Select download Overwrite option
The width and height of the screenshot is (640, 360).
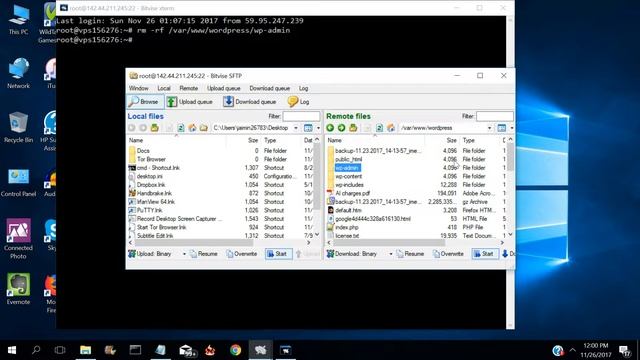click(x=448, y=254)
